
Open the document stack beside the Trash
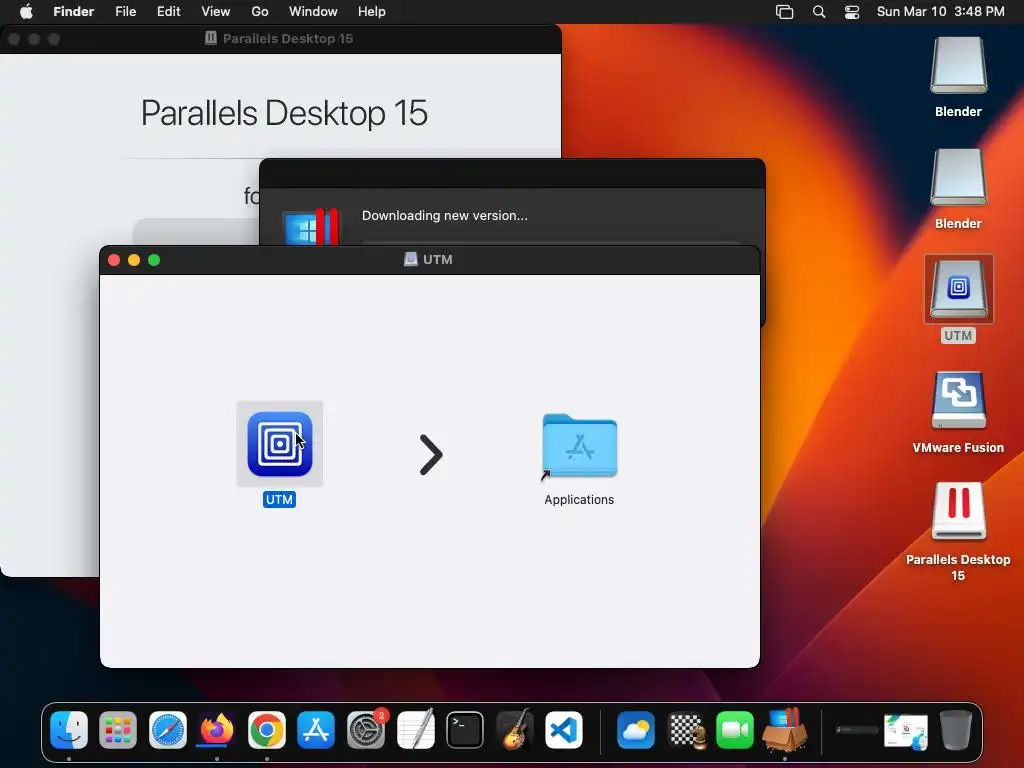pos(906,731)
